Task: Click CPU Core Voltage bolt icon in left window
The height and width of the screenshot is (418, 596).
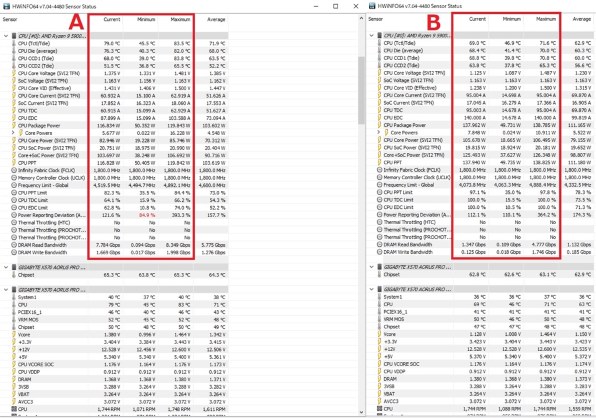Action: [14, 73]
